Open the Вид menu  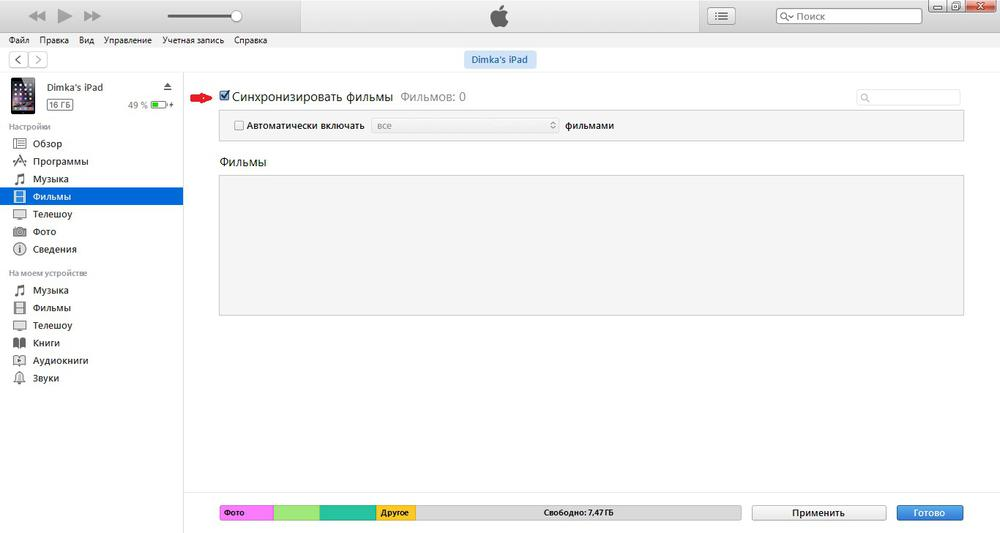(87, 40)
